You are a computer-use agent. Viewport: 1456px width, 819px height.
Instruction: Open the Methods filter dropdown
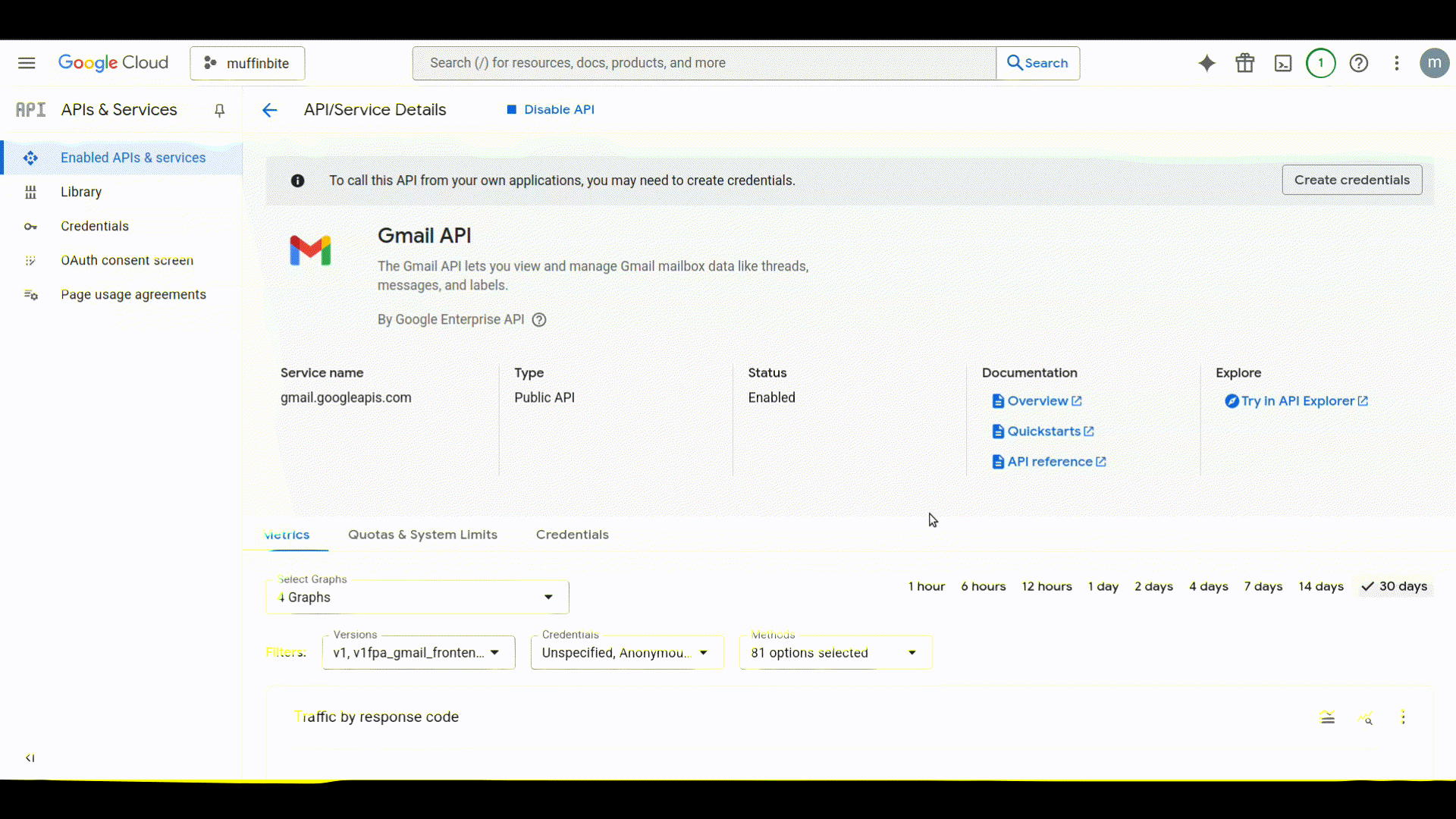(x=835, y=653)
